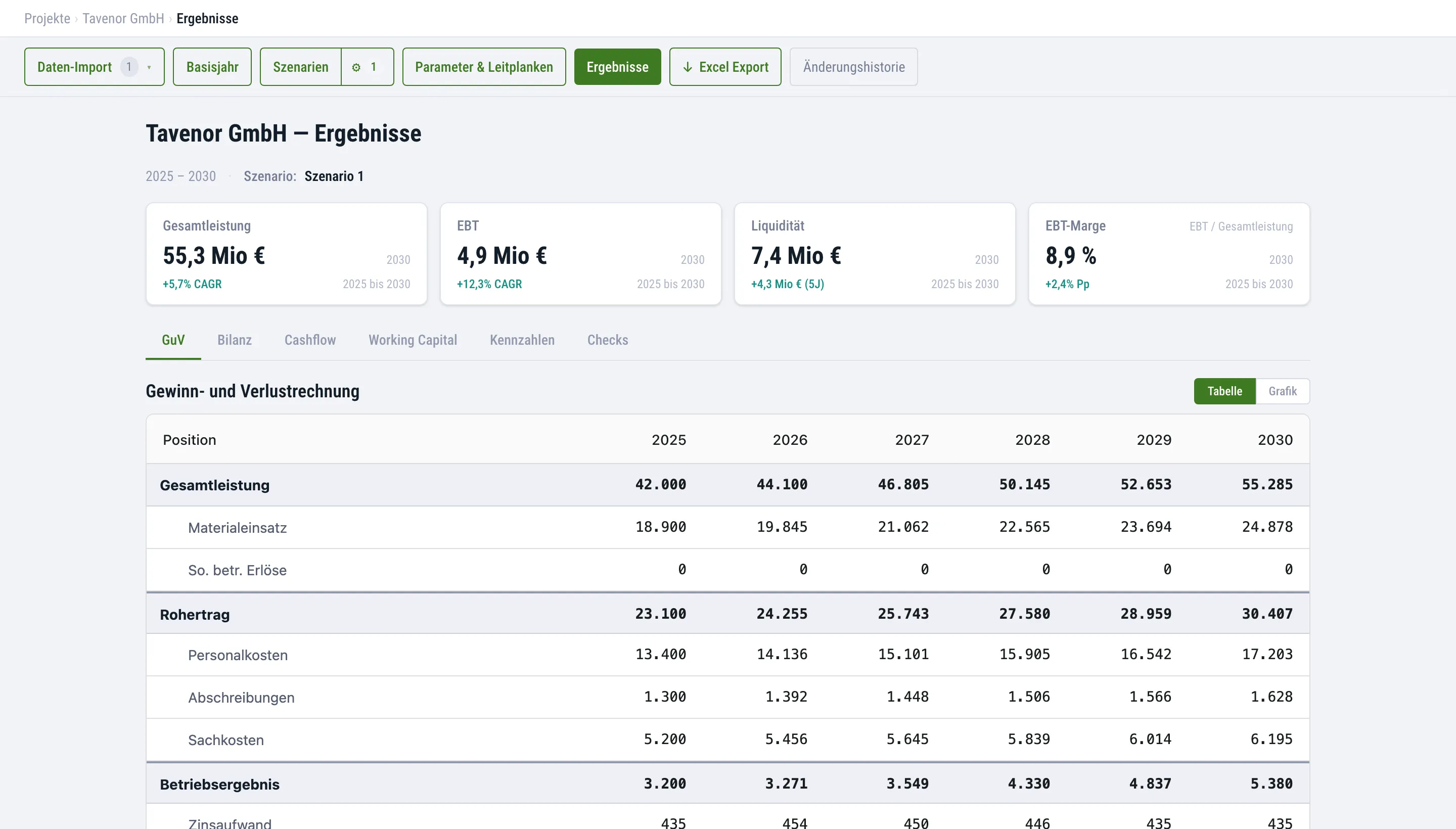Open Parameter & Leitplanken
Viewport: 1456px width, 829px height.
[484, 67]
